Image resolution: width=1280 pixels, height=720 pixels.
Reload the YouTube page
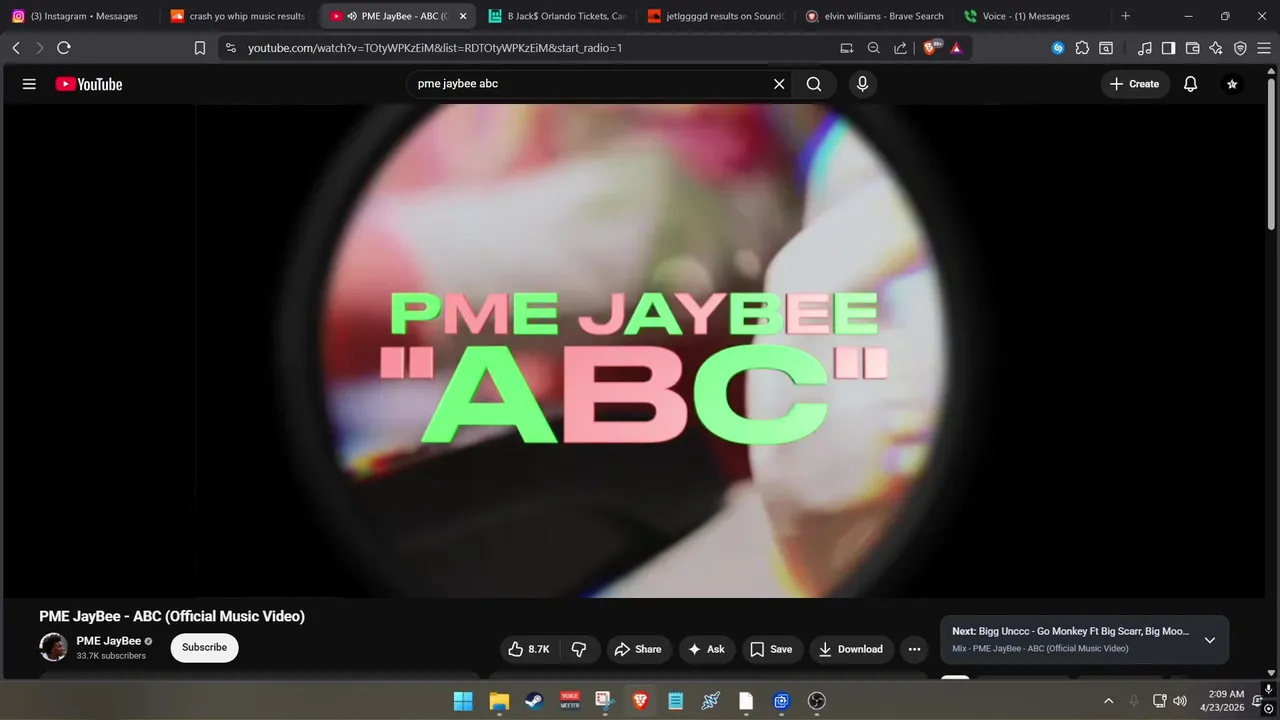click(x=64, y=48)
